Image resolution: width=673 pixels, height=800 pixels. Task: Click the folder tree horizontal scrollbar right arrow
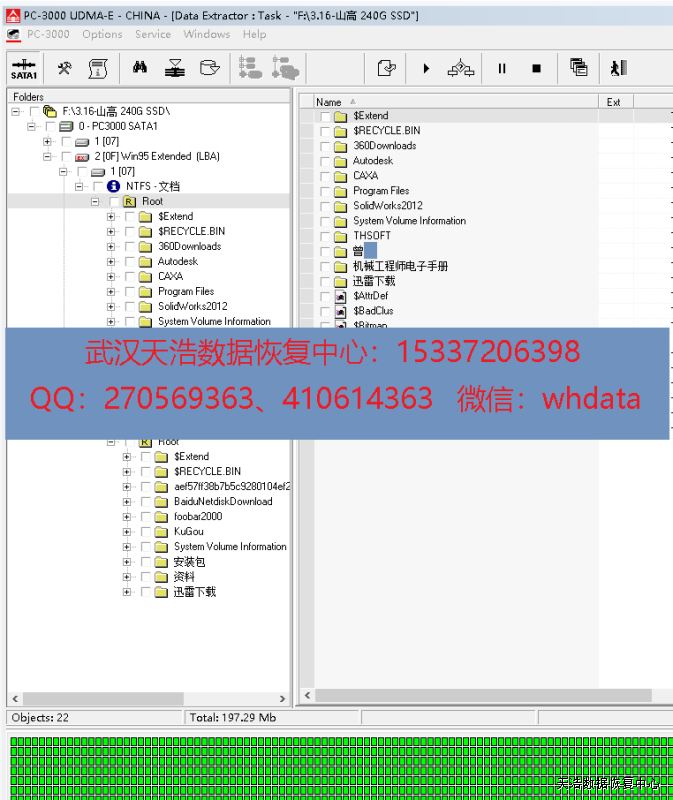pyautogui.click(x=282, y=699)
